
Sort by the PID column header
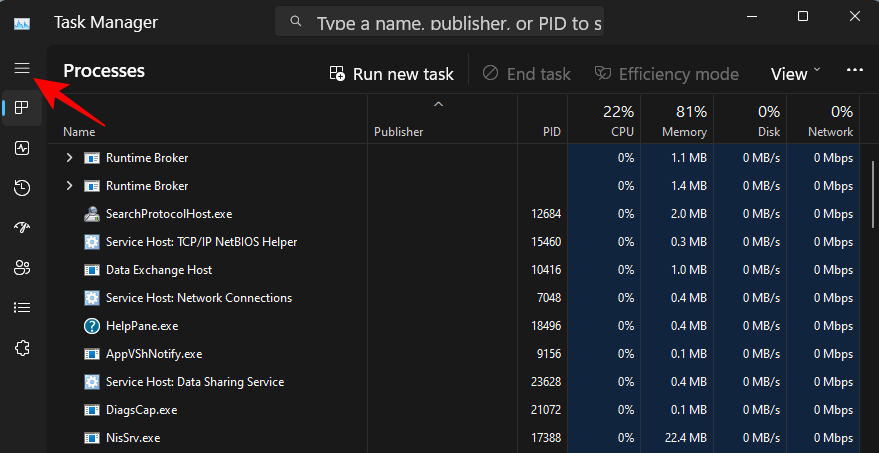click(x=541, y=131)
